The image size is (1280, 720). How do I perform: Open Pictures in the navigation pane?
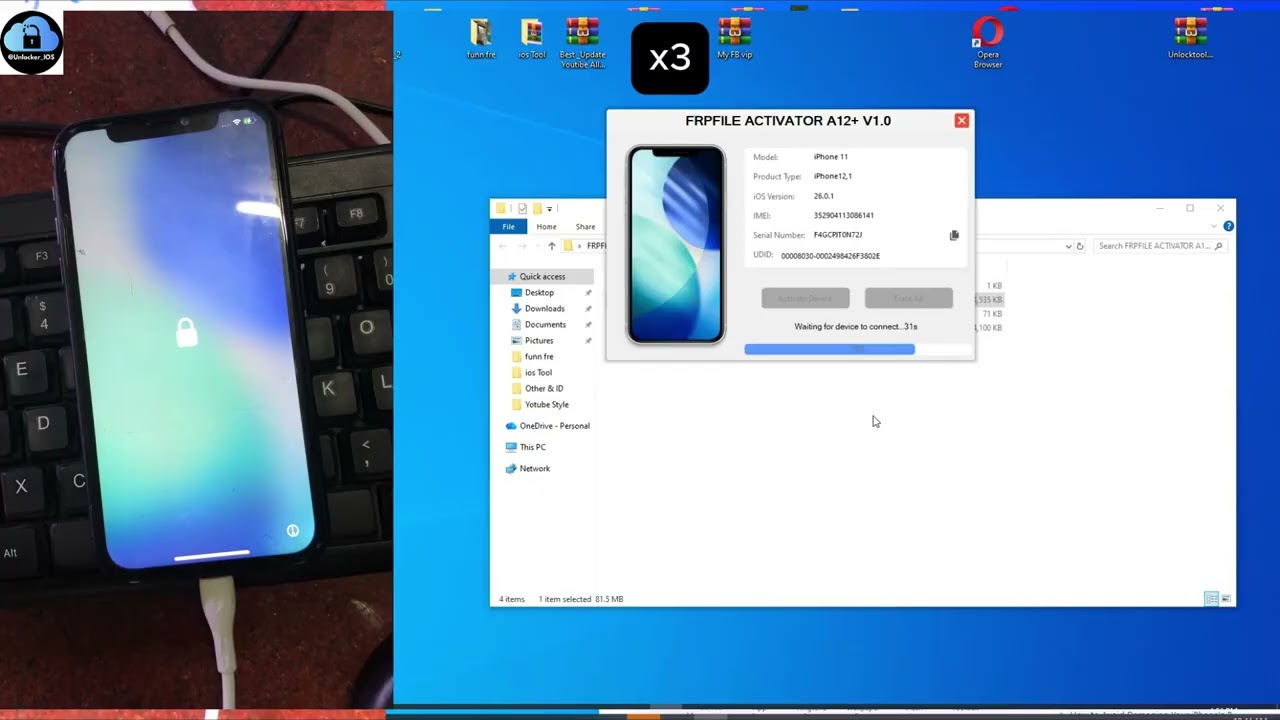click(x=539, y=341)
